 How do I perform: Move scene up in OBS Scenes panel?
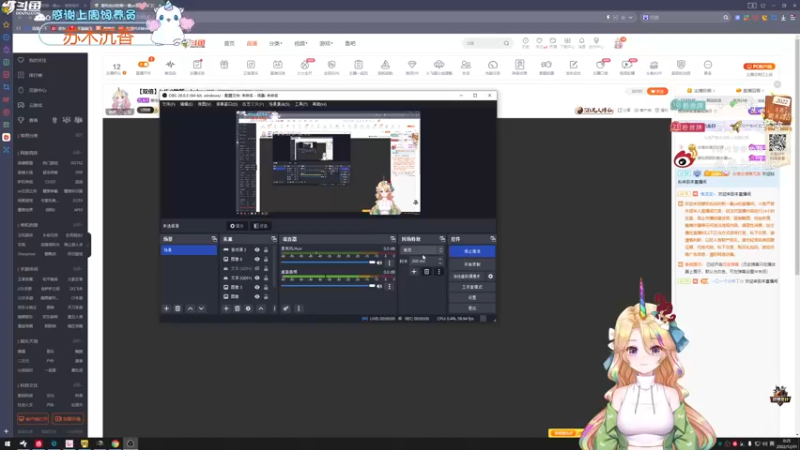click(x=190, y=308)
